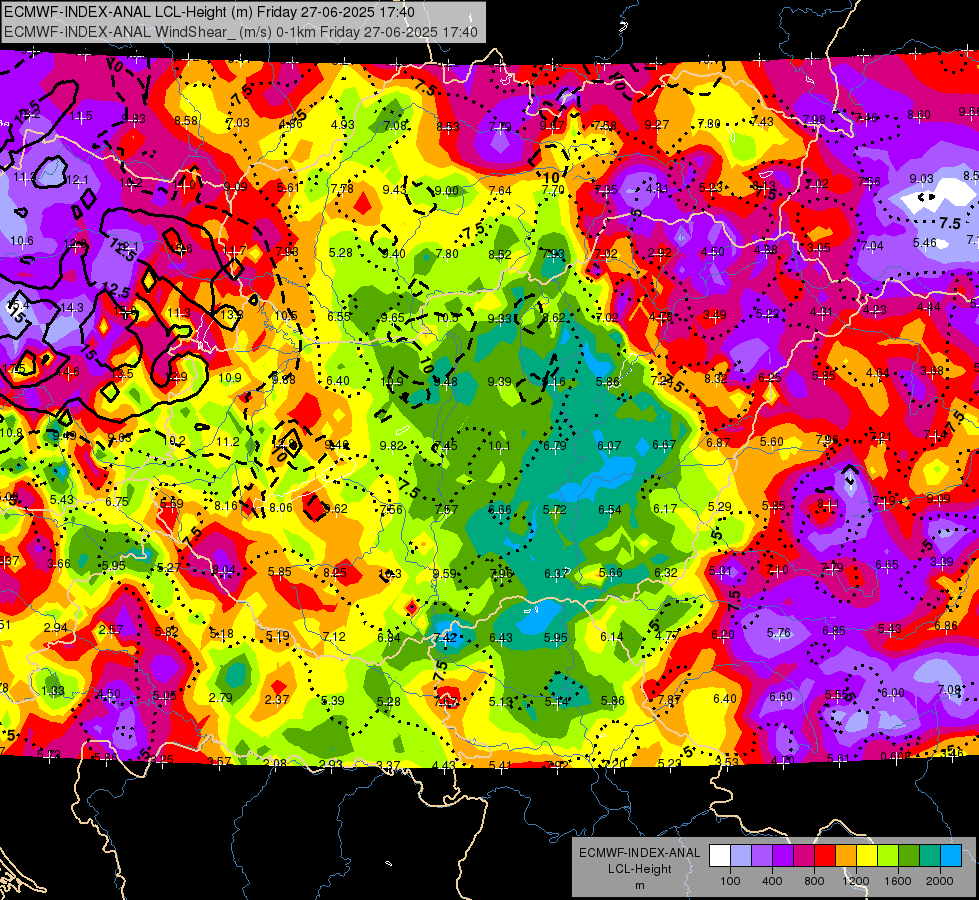The width and height of the screenshot is (979, 900).
Task: Click the 2.57 grid value
Action: pyautogui.click(x=111, y=630)
